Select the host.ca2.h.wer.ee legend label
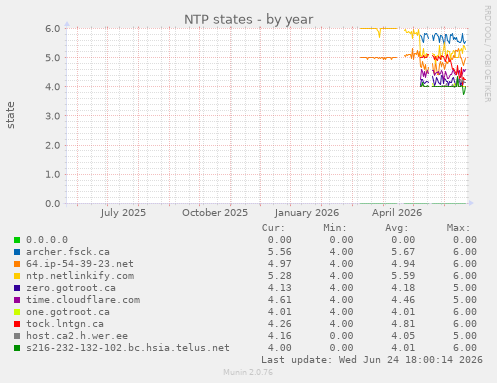Viewport: 497px width, 383px height. [x=77, y=336]
